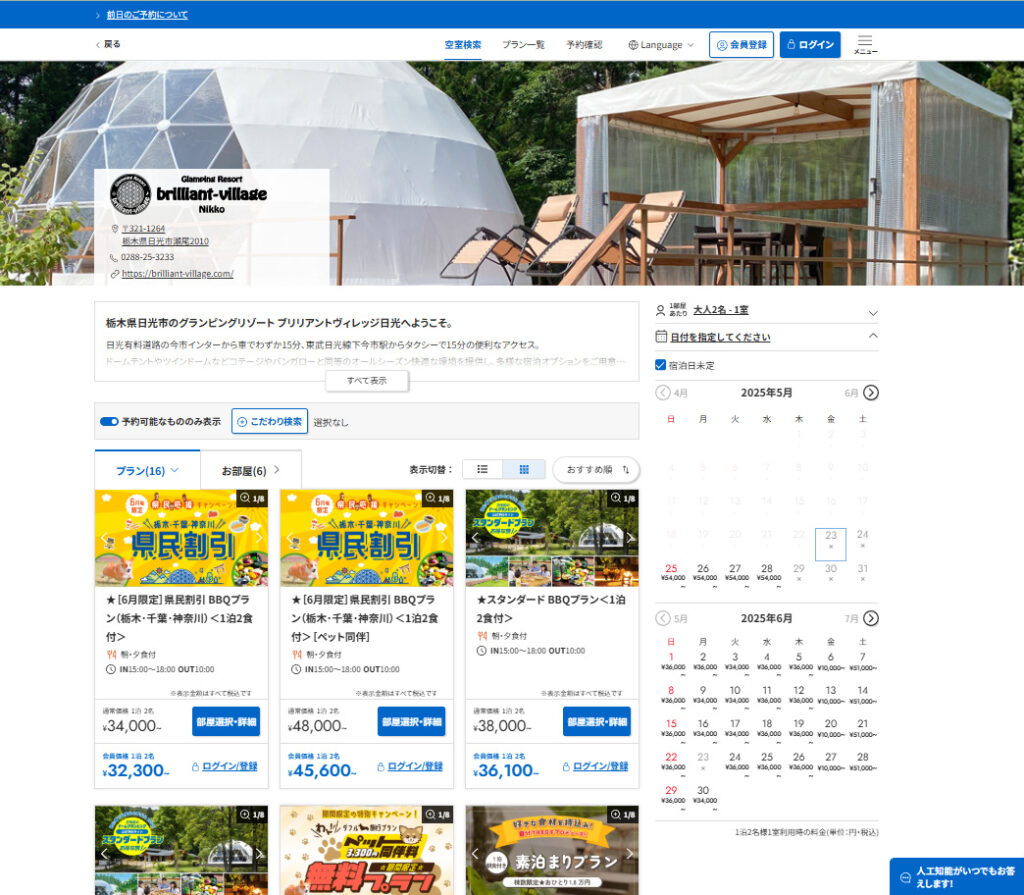Click the person icon by guest count
This screenshot has height=895, width=1024.
(x=660, y=310)
